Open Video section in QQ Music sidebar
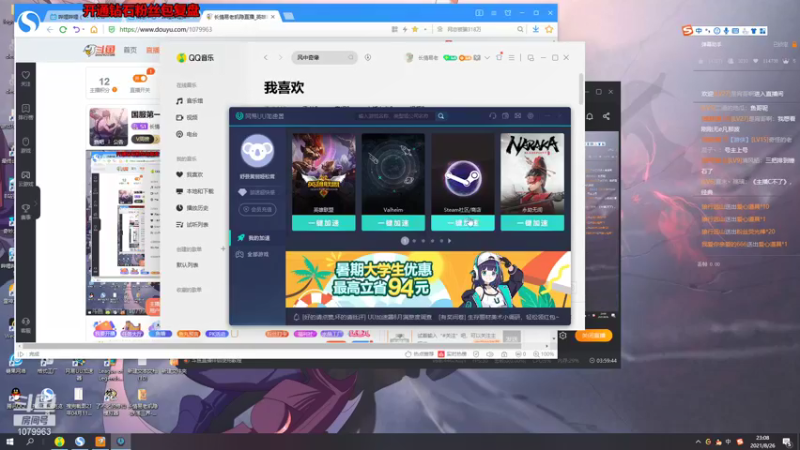This screenshot has height=450, width=800. pos(187,117)
